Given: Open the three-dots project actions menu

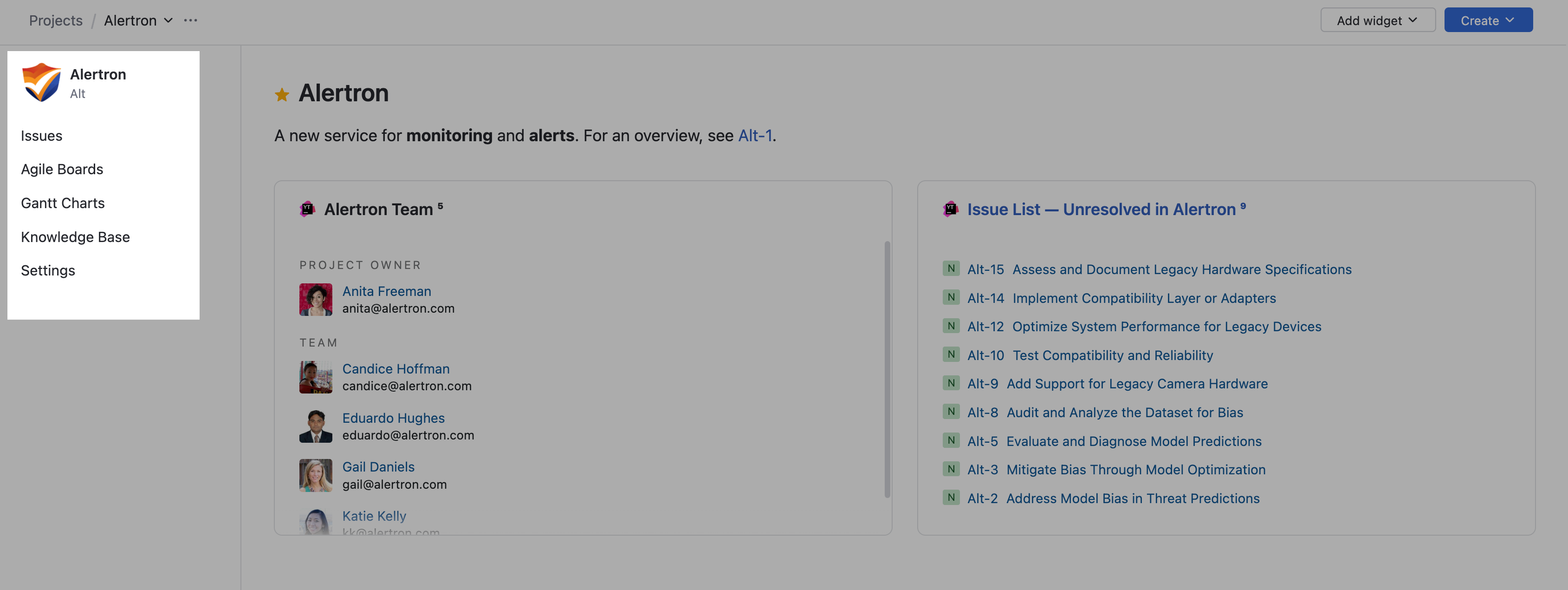Looking at the screenshot, I should 190,20.
